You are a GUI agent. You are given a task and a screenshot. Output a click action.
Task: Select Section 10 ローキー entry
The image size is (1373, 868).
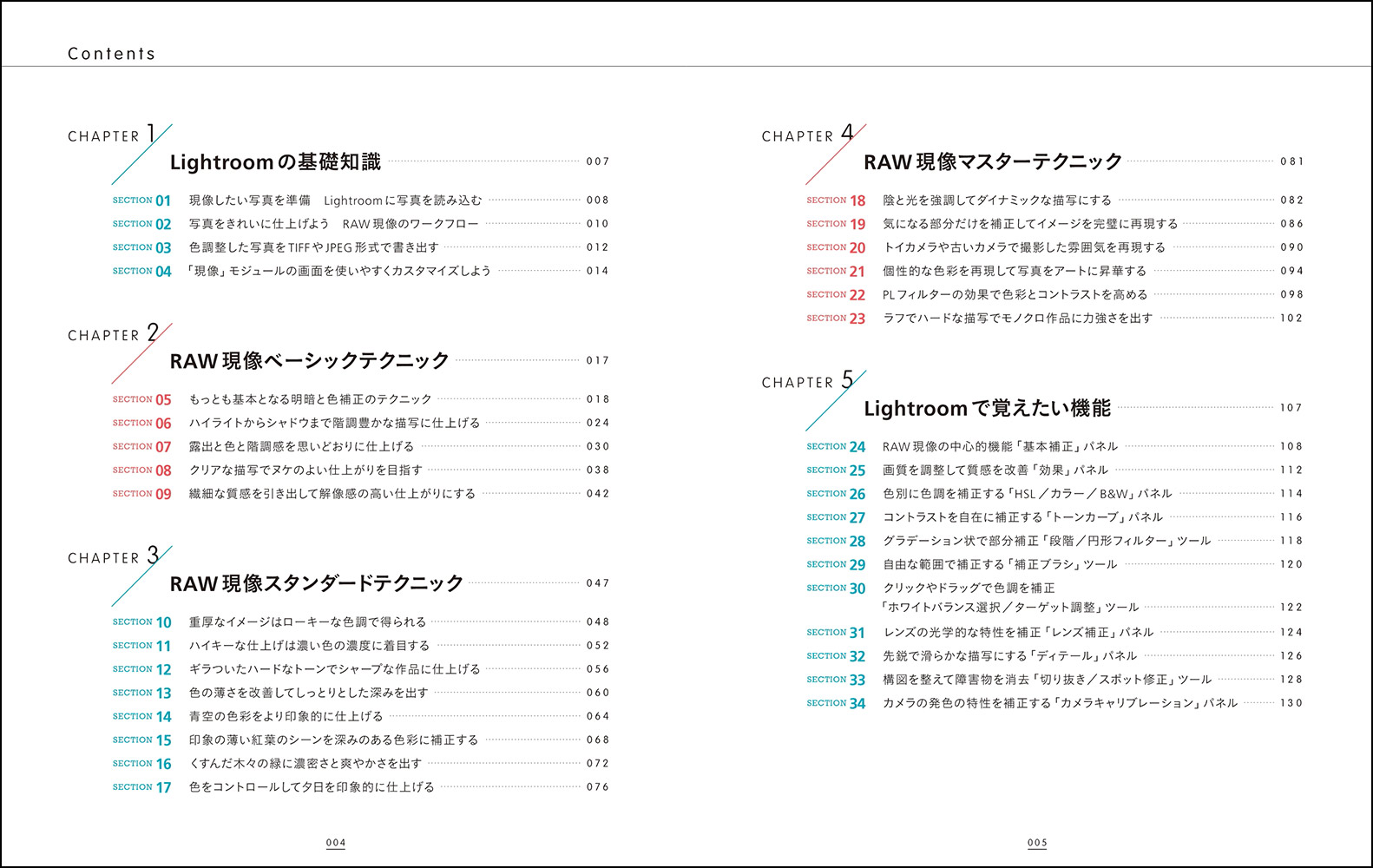tap(307, 622)
